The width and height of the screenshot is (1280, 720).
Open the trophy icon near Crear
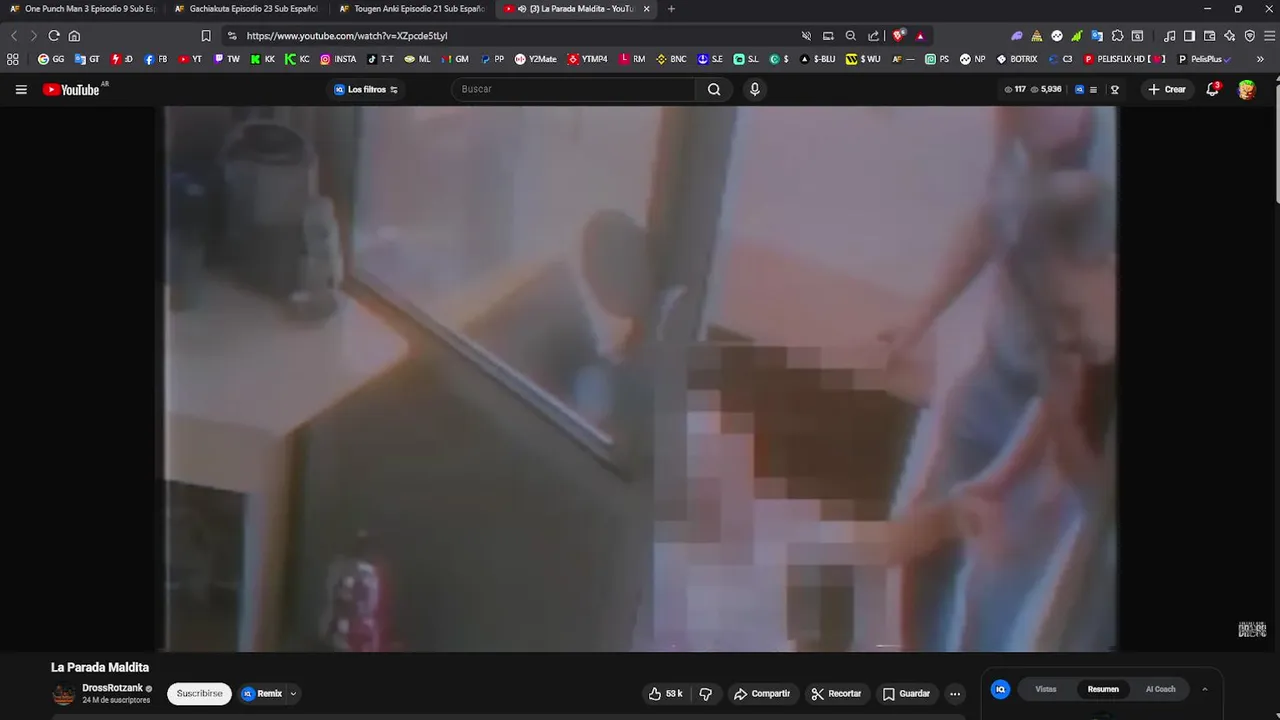[1114, 89]
